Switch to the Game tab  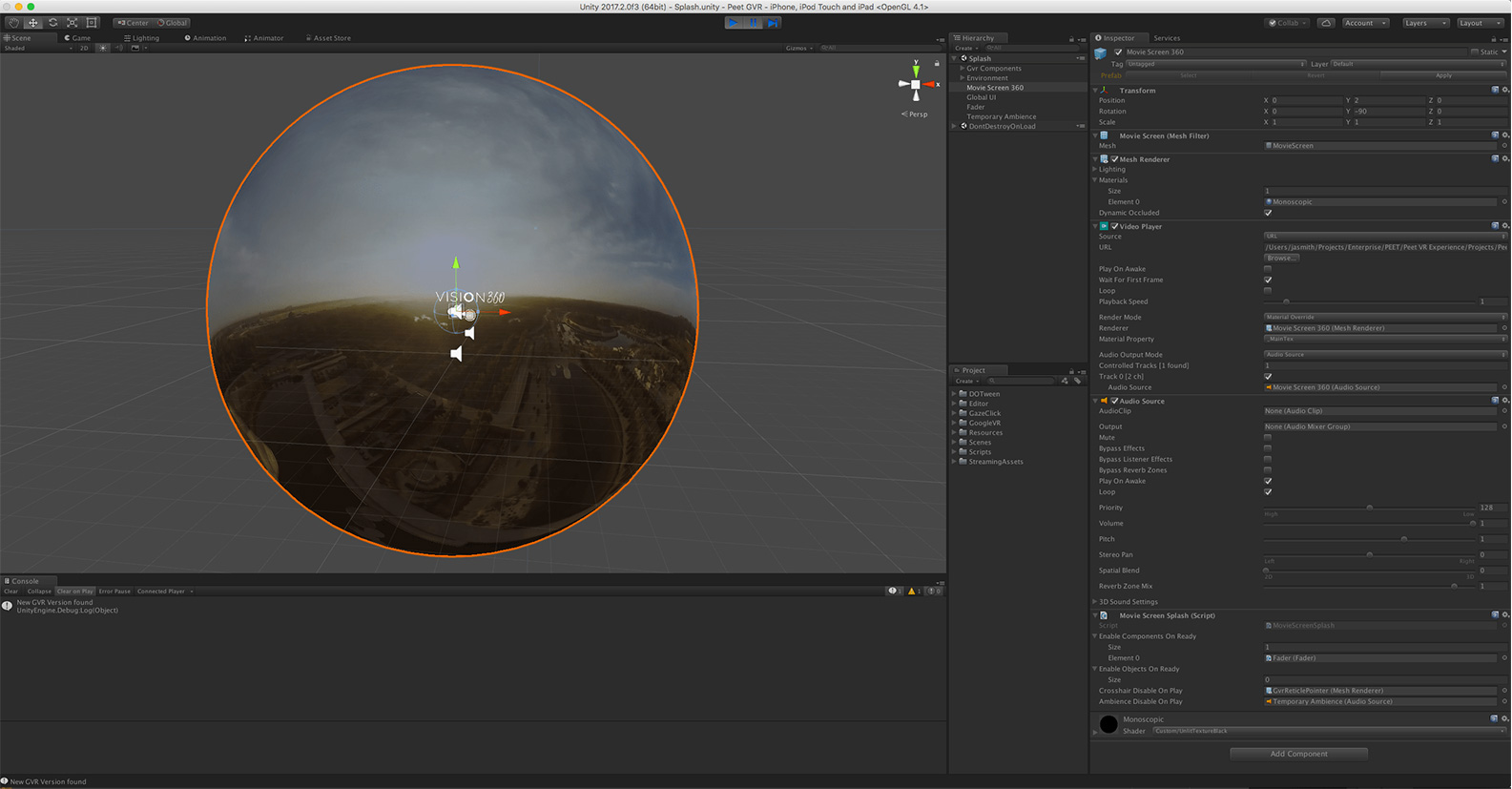[x=79, y=38]
